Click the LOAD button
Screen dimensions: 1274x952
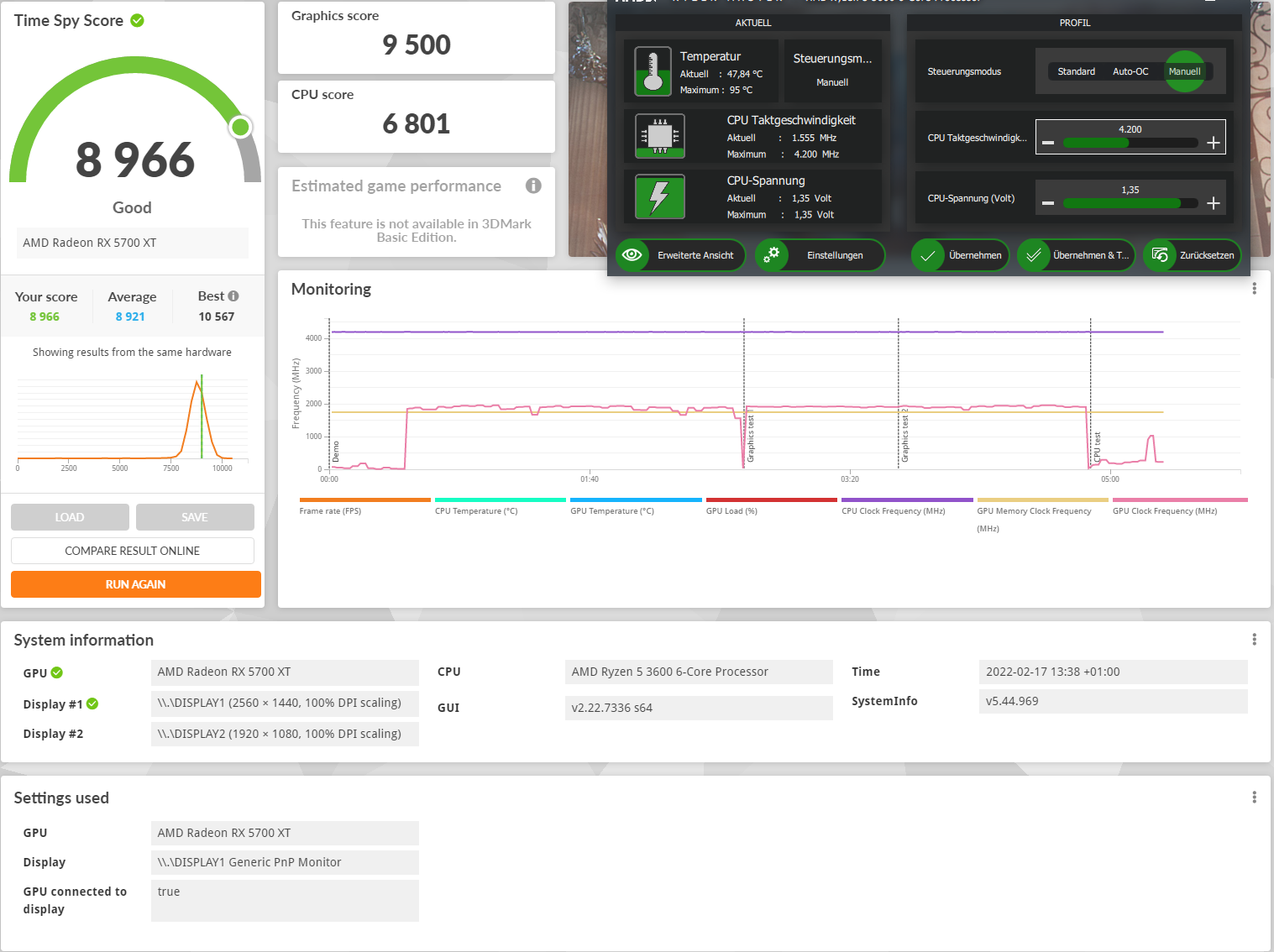70,517
